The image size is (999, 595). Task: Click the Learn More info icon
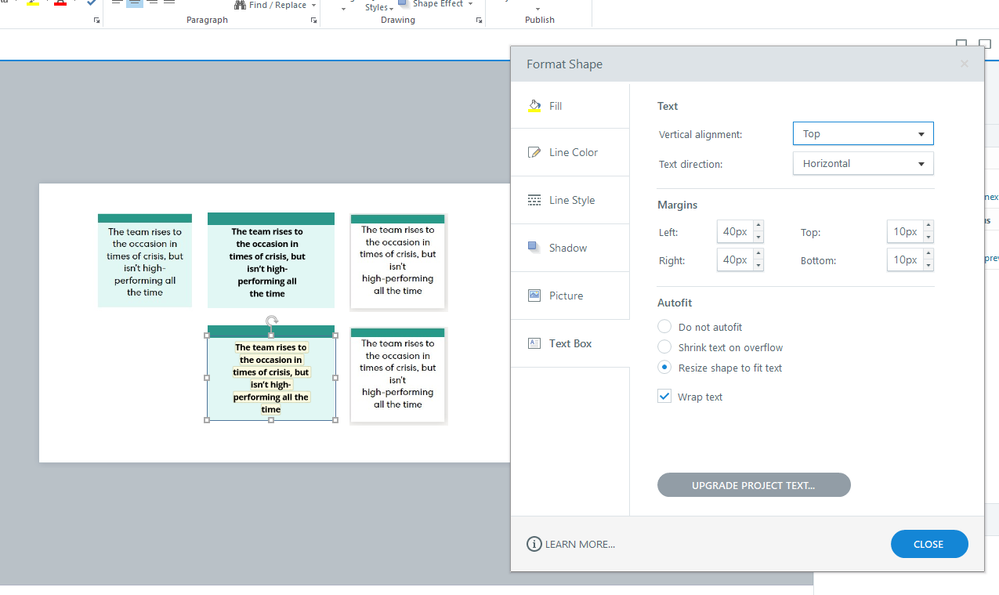click(x=535, y=544)
